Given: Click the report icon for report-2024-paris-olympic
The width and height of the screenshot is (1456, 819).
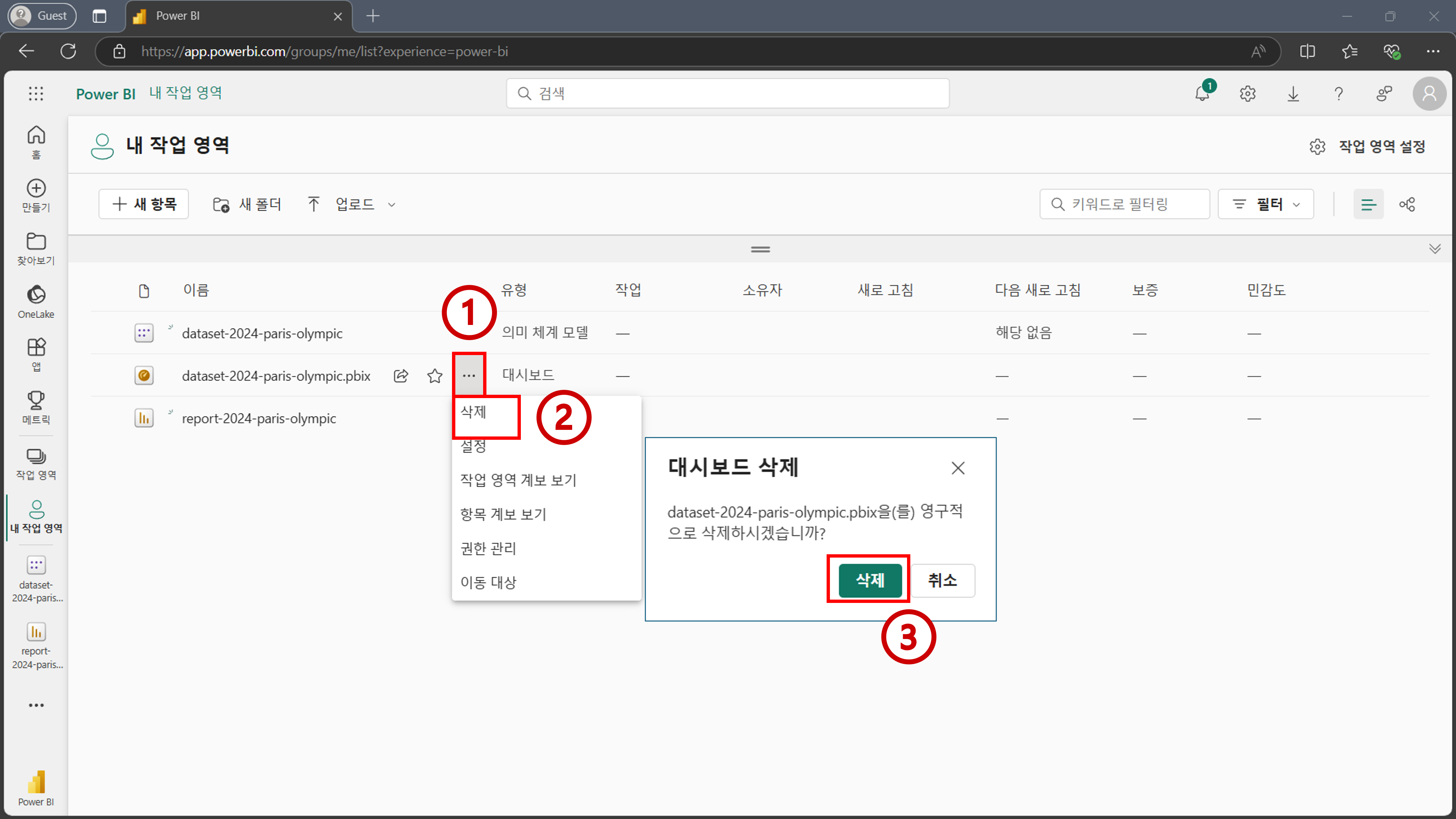Looking at the screenshot, I should click(144, 418).
